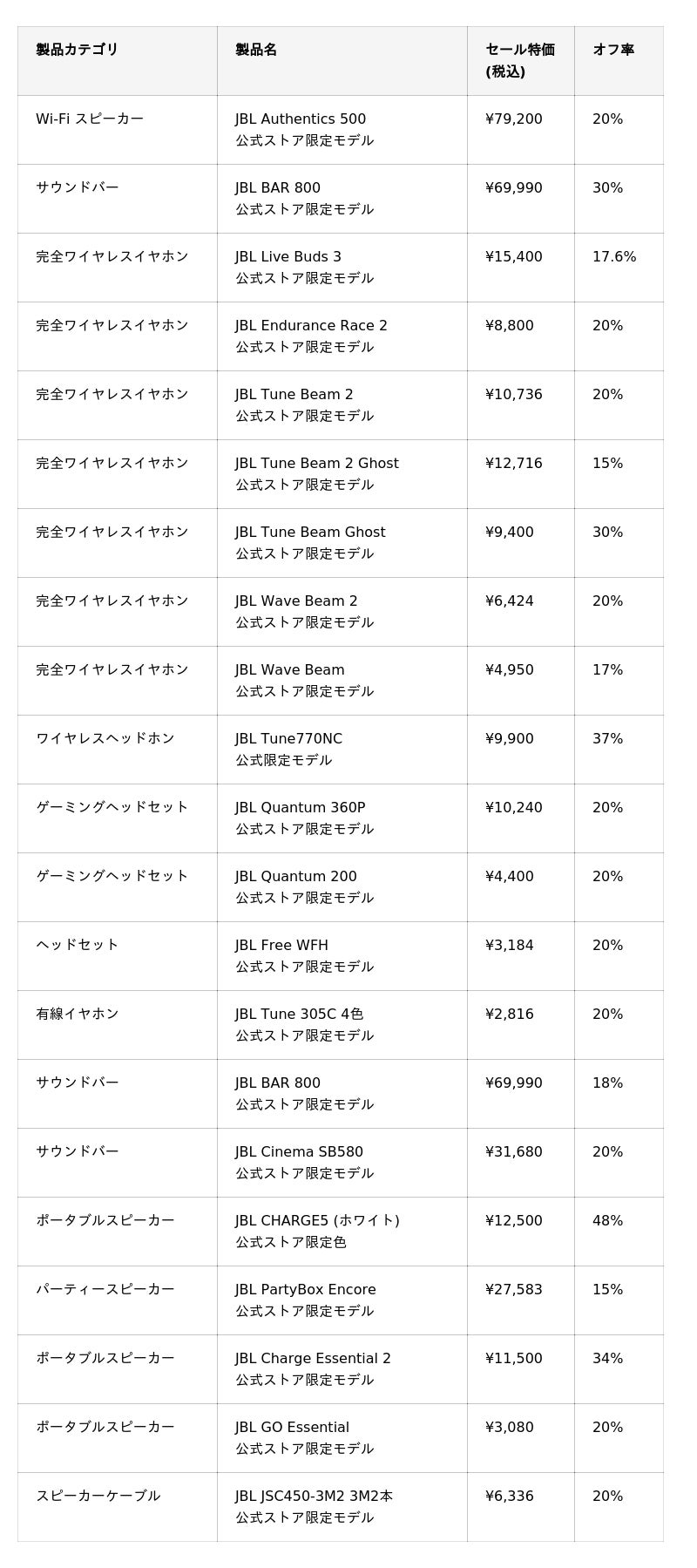Click the セール特価 (税込) column header
Image resolution: width=697 pixels, height=1568 pixels.
pos(519,60)
